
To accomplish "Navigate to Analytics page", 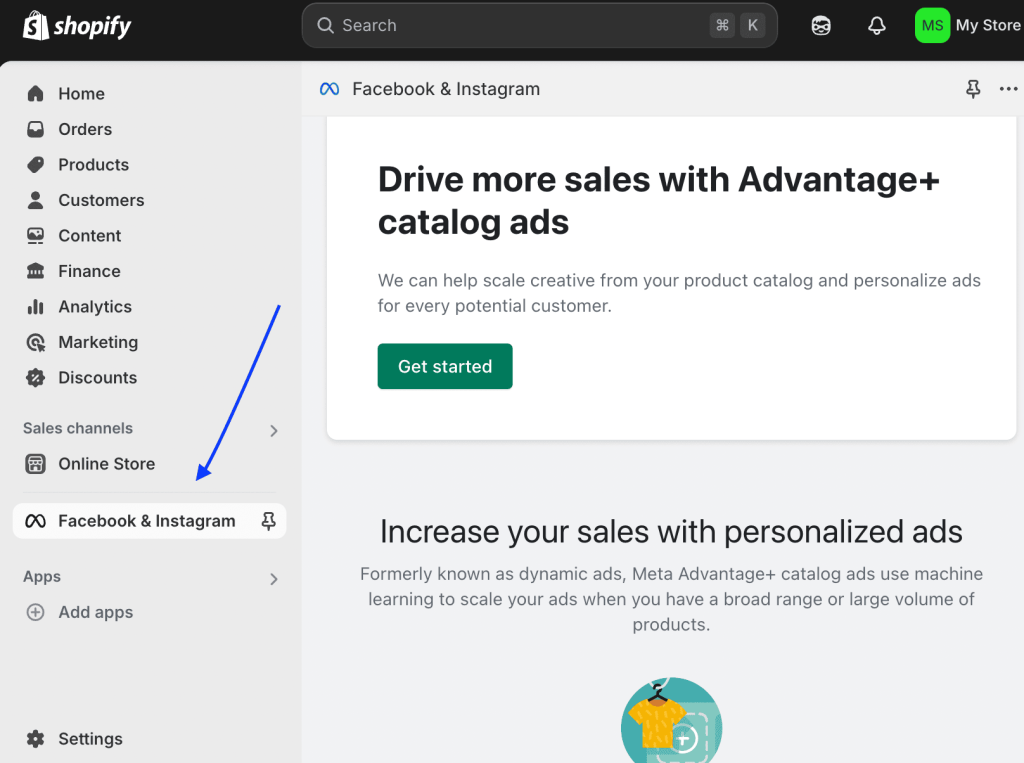I will point(94,307).
